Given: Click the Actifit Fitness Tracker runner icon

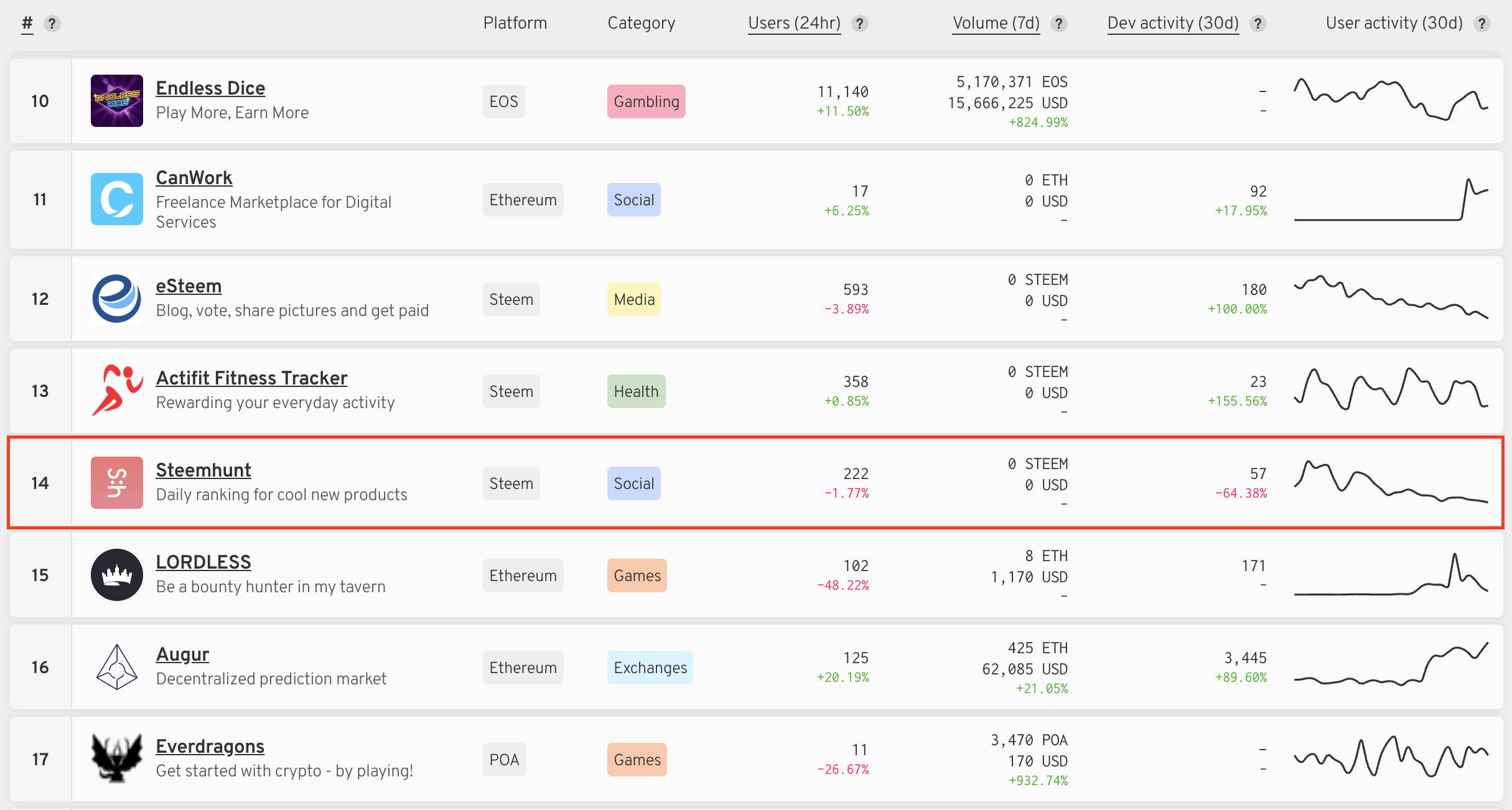Looking at the screenshot, I should (x=117, y=391).
